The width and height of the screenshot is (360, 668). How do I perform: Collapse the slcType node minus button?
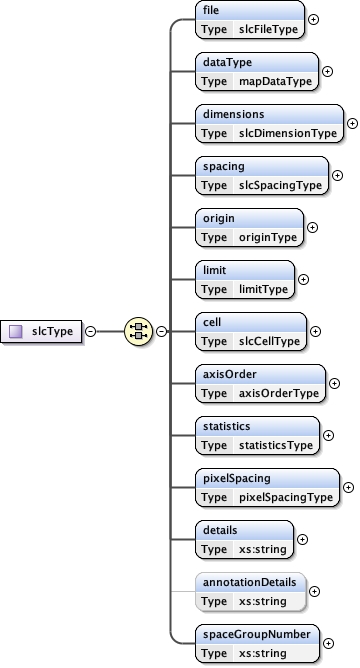tap(91, 331)
